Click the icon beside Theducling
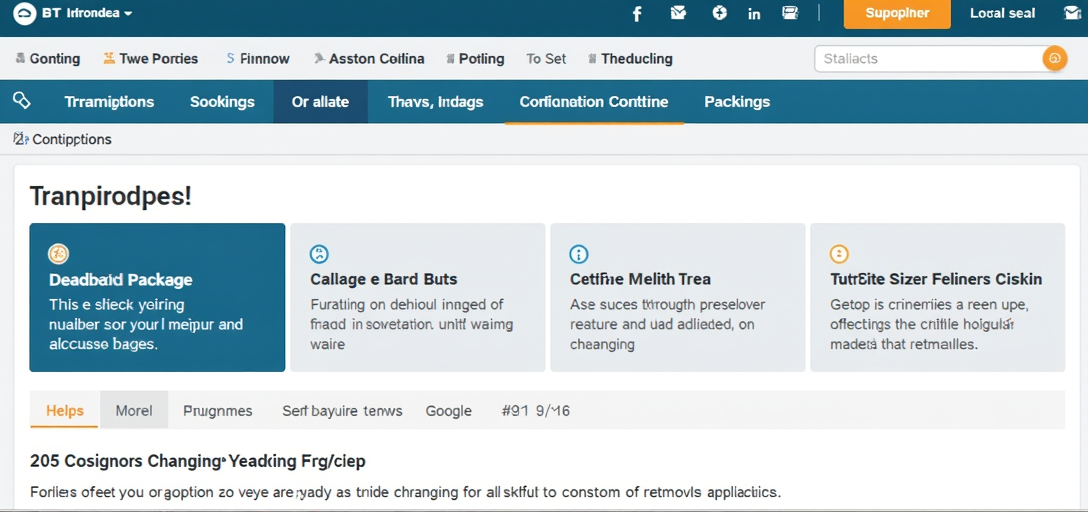 tap(593, 59)
